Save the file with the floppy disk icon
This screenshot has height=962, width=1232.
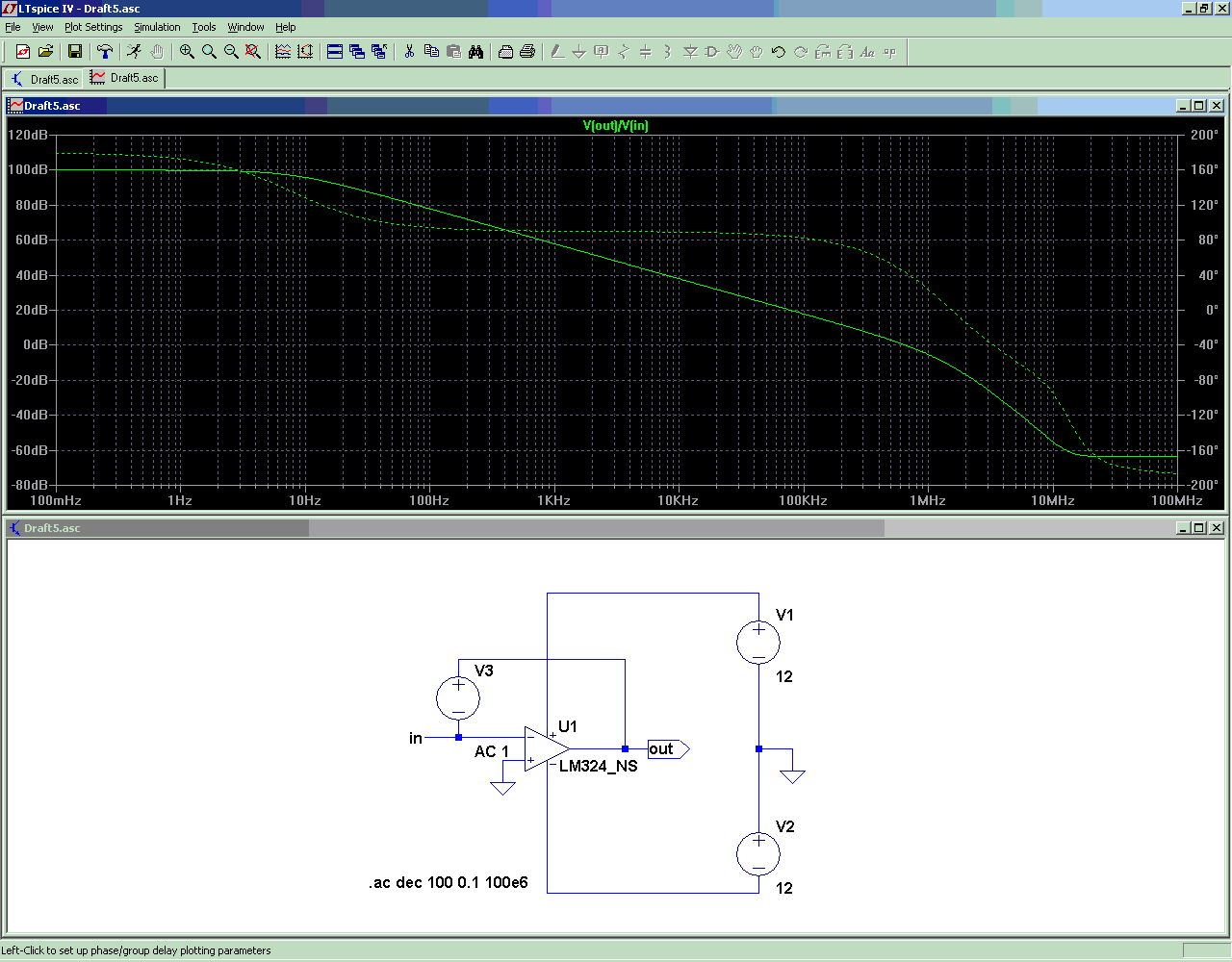(75, 52)
